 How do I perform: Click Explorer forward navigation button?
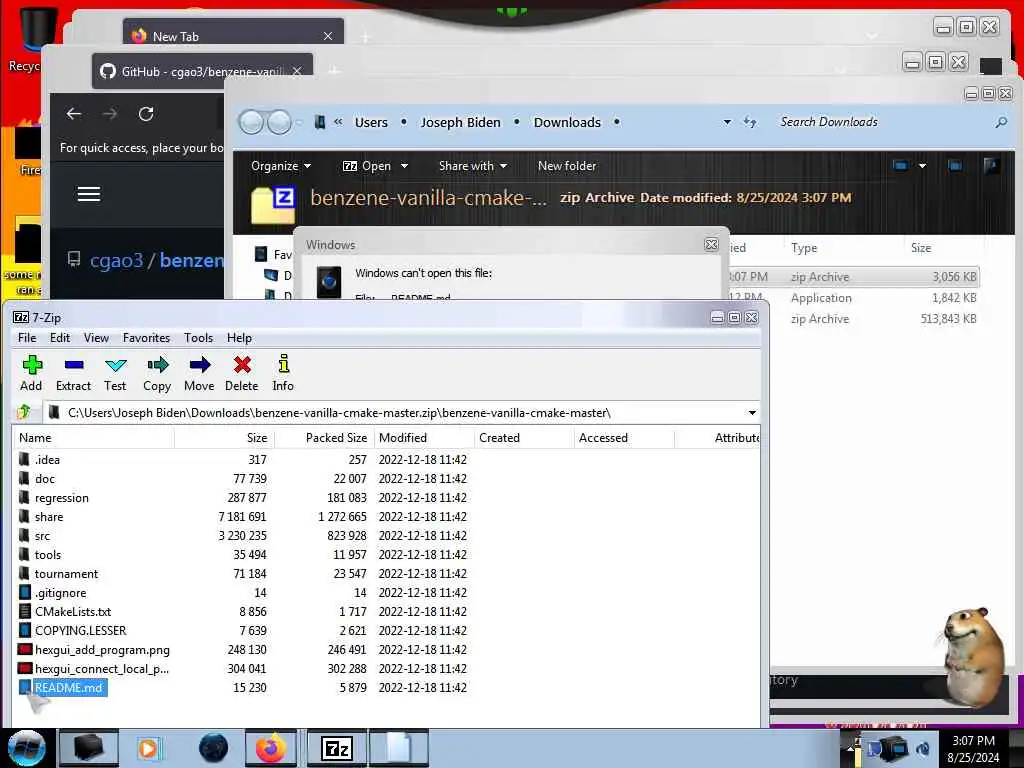click(280, 121)
